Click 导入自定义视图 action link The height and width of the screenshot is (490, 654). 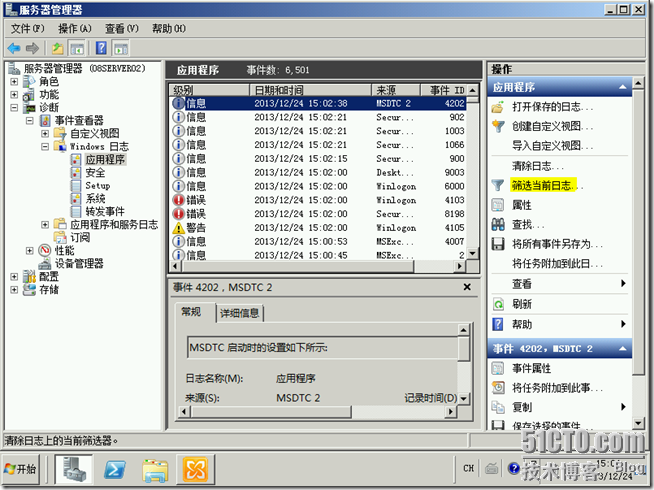552,146
